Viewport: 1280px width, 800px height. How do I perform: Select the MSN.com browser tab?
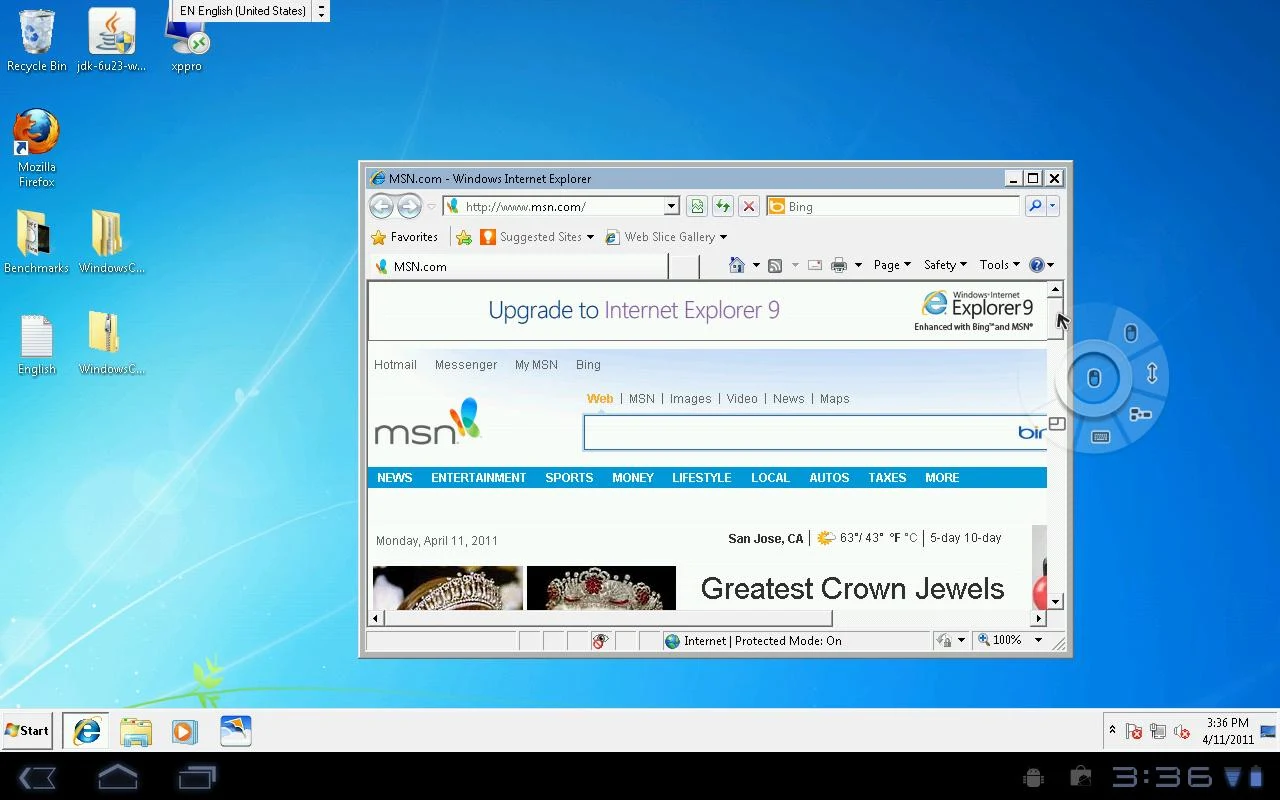[x=518, y=266]
